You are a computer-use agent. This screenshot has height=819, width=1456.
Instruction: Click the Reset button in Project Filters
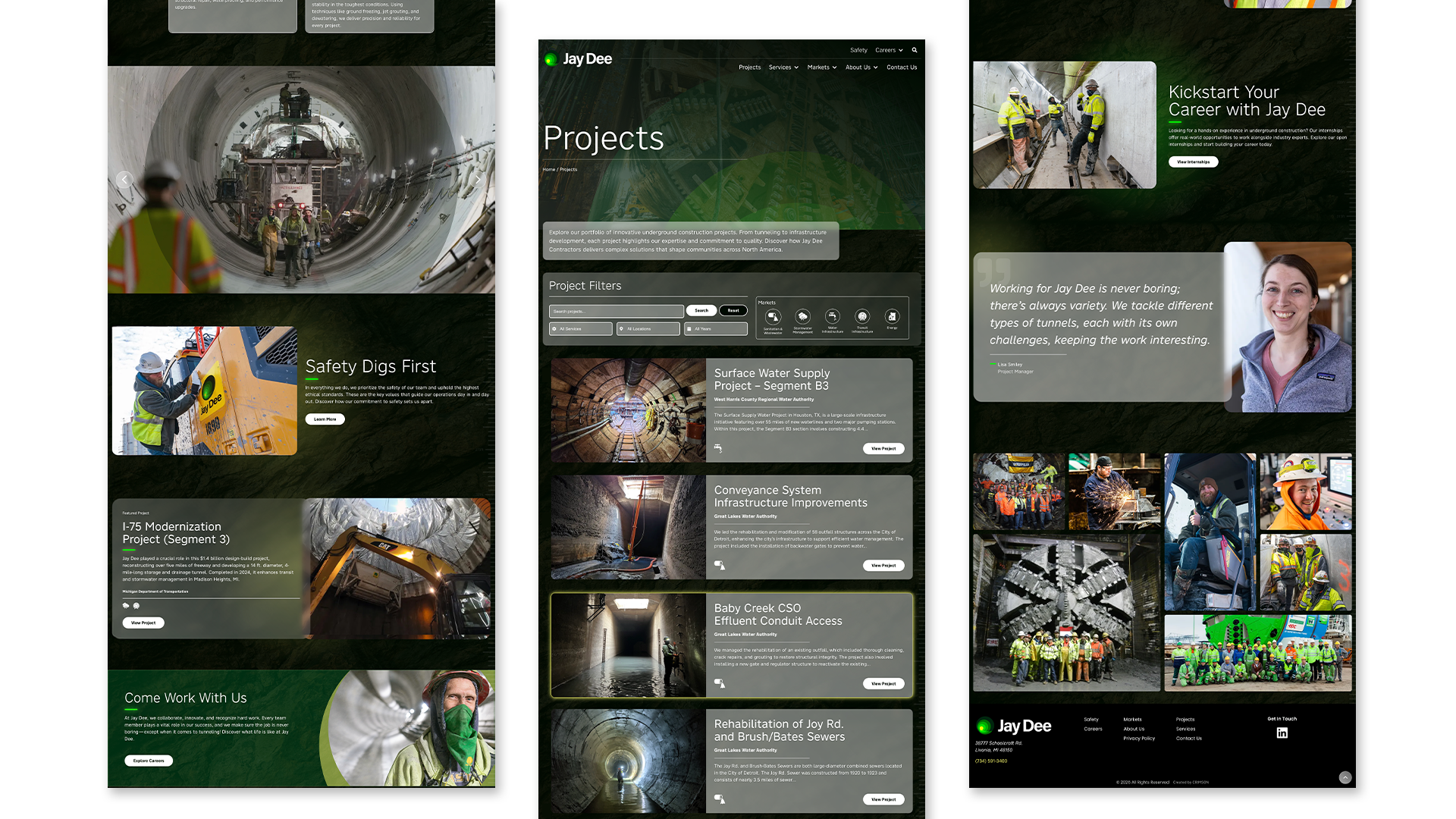pos(733,310)
